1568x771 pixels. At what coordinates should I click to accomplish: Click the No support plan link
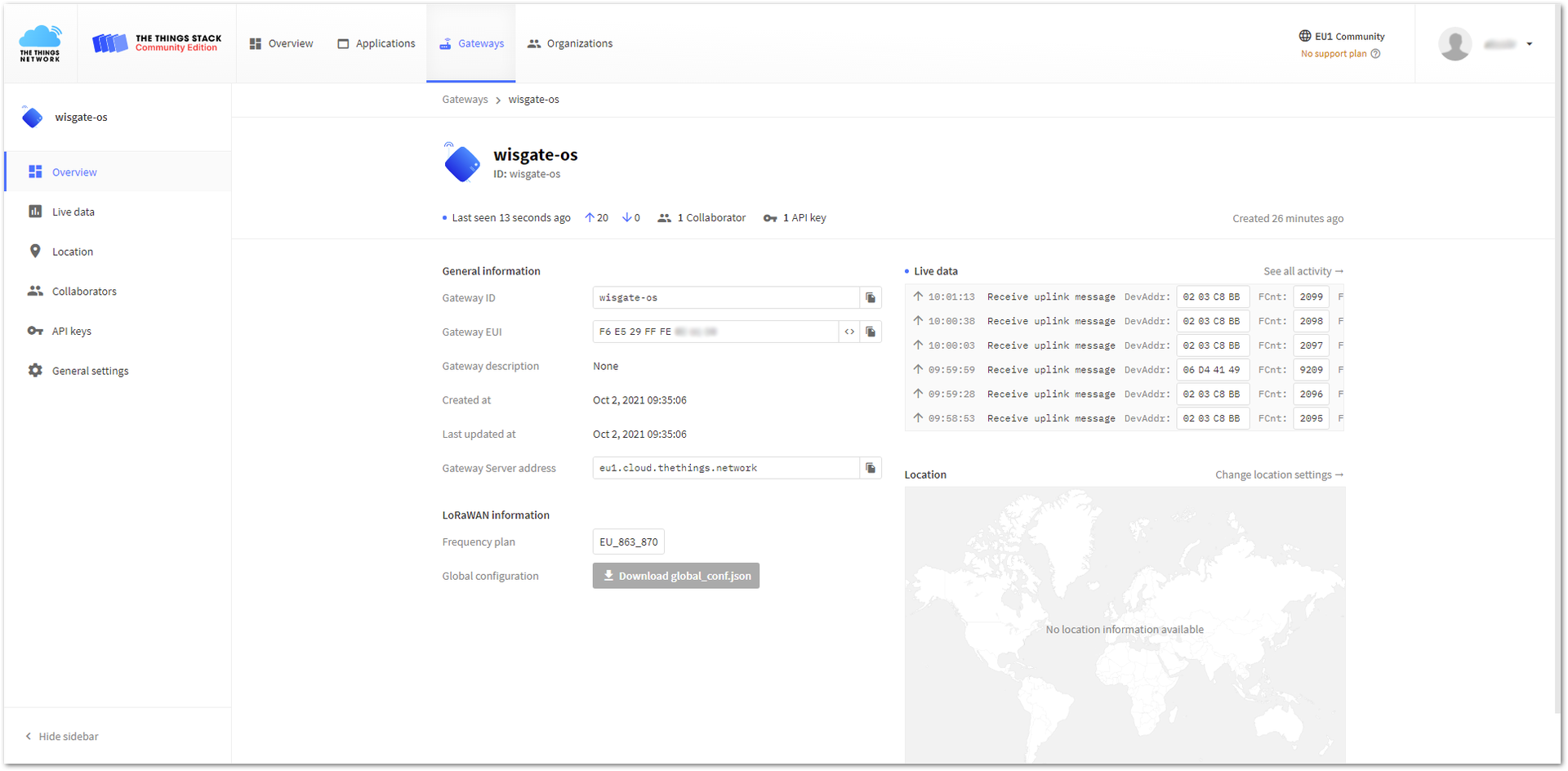coord(1334,54)
